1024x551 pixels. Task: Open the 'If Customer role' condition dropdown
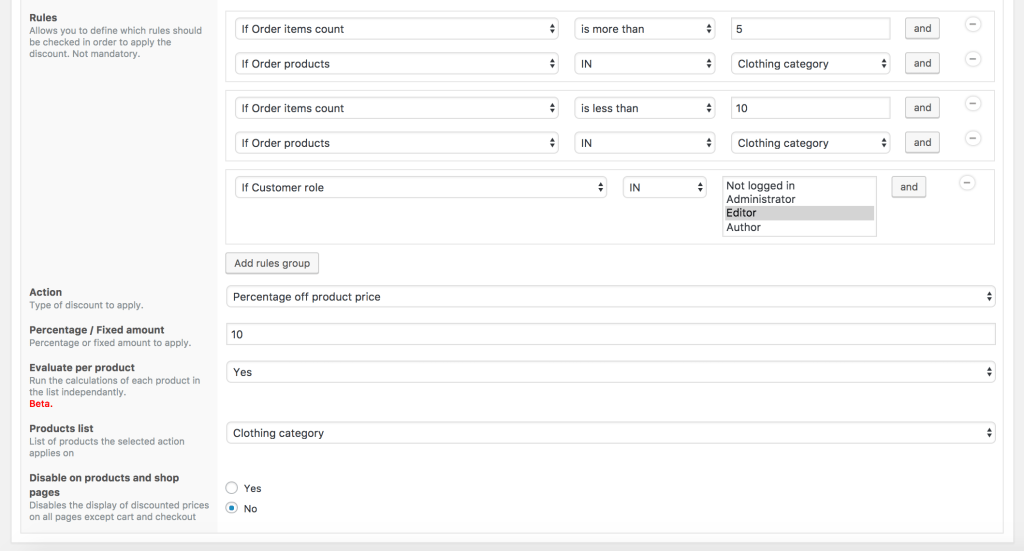tap(421, 187)
